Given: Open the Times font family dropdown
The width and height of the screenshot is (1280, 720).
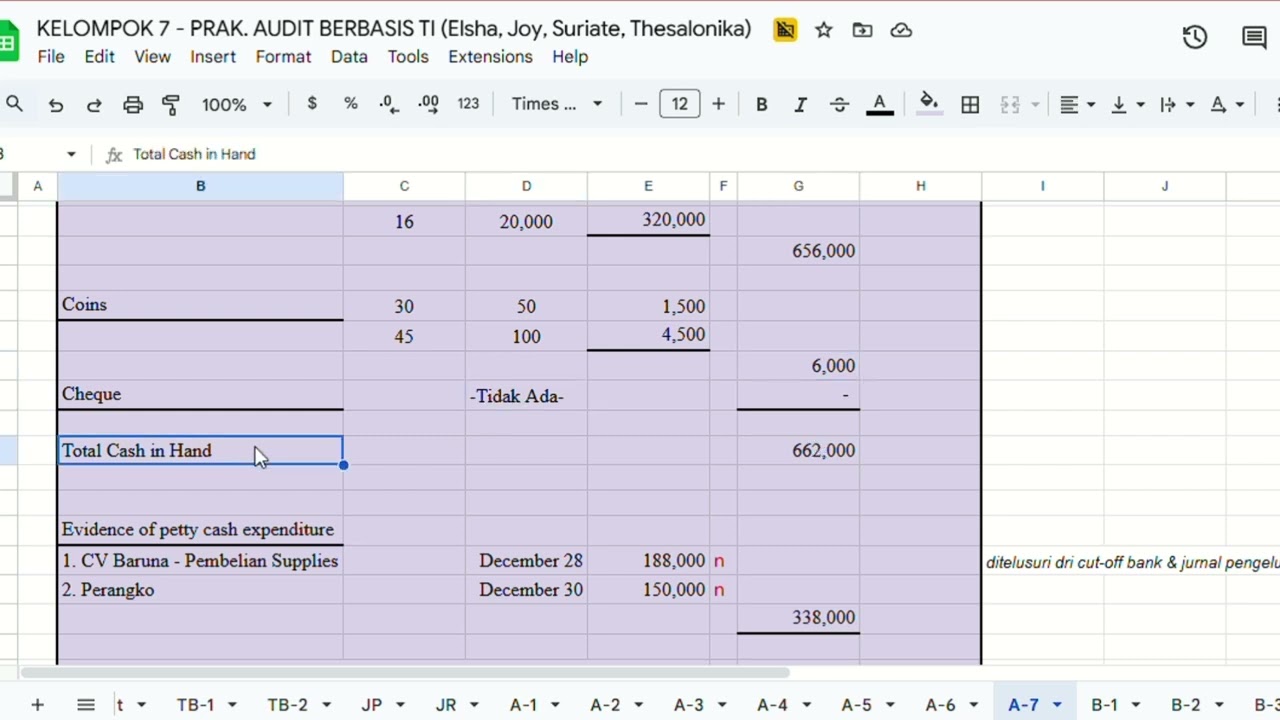Looking at the screenshot, I should (557, 104).
